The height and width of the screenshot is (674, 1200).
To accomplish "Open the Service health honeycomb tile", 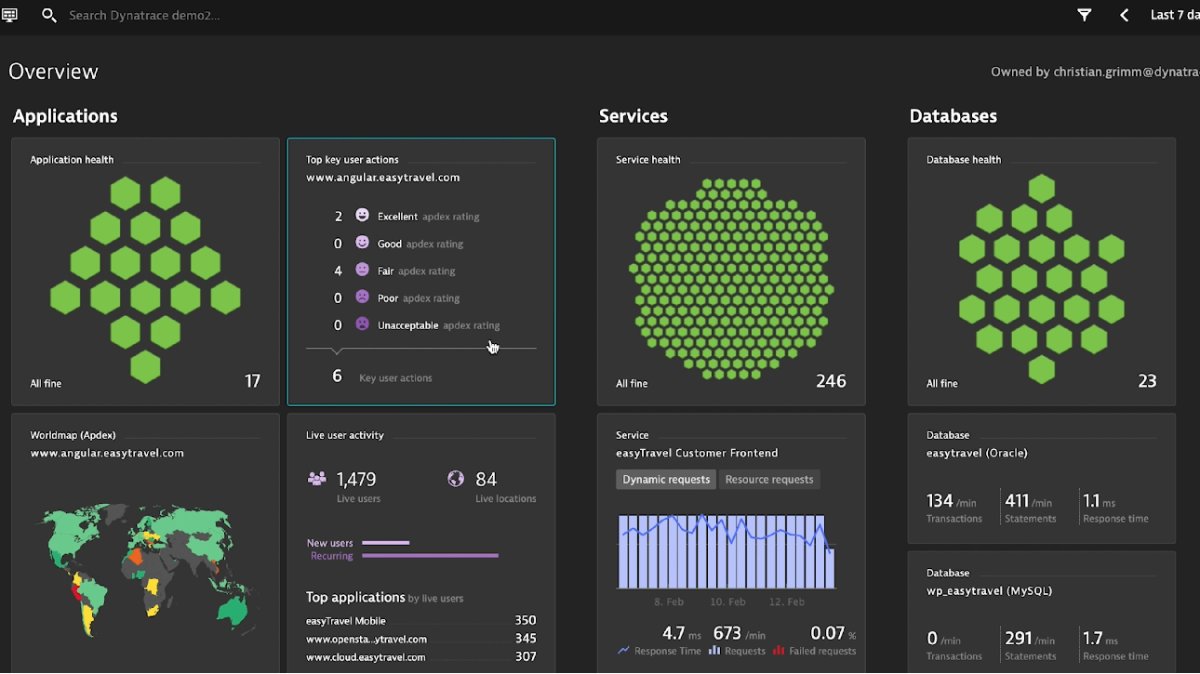I will [731, 271].
